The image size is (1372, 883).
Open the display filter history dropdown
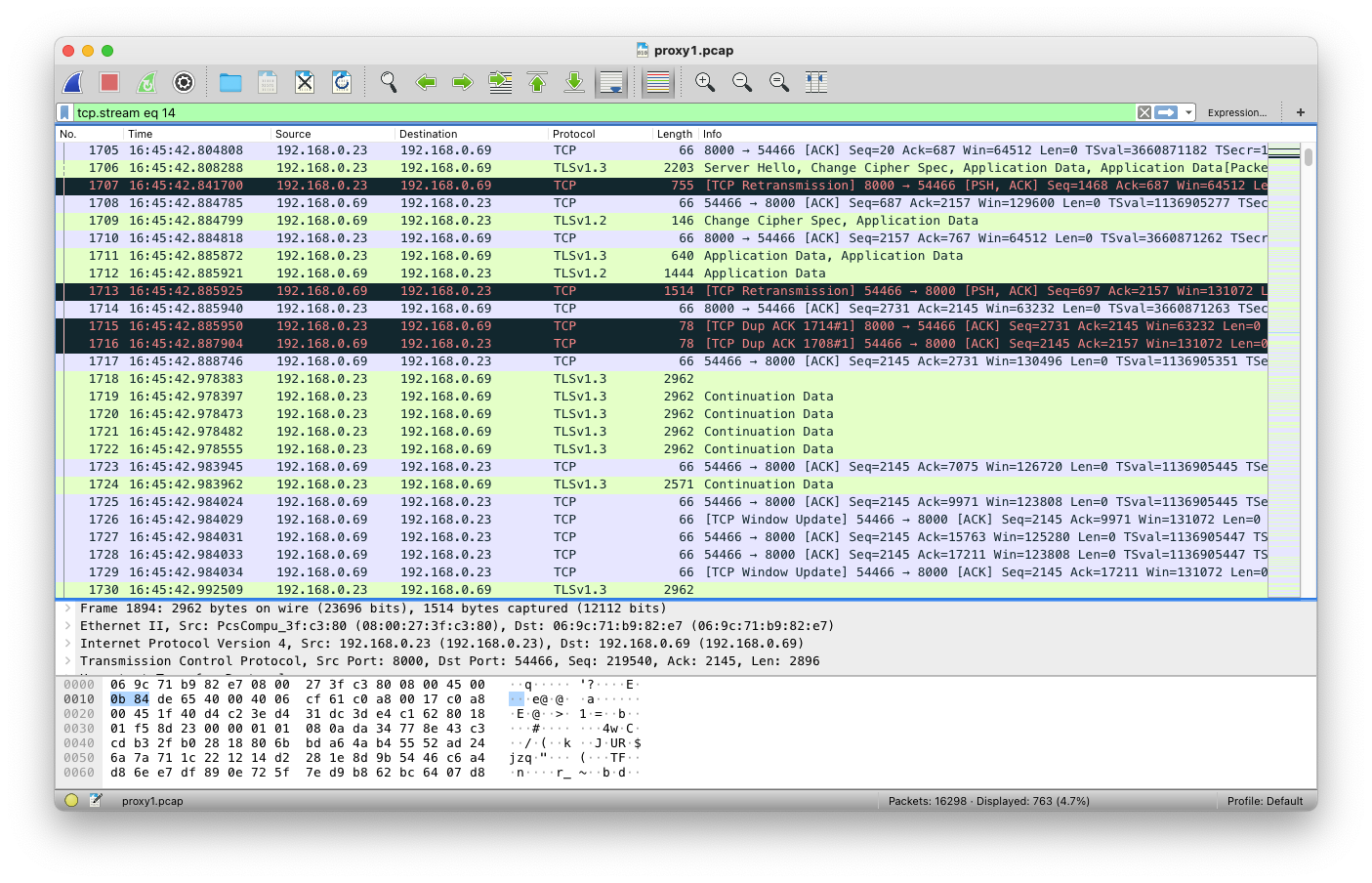click(x=1187, y=111)
